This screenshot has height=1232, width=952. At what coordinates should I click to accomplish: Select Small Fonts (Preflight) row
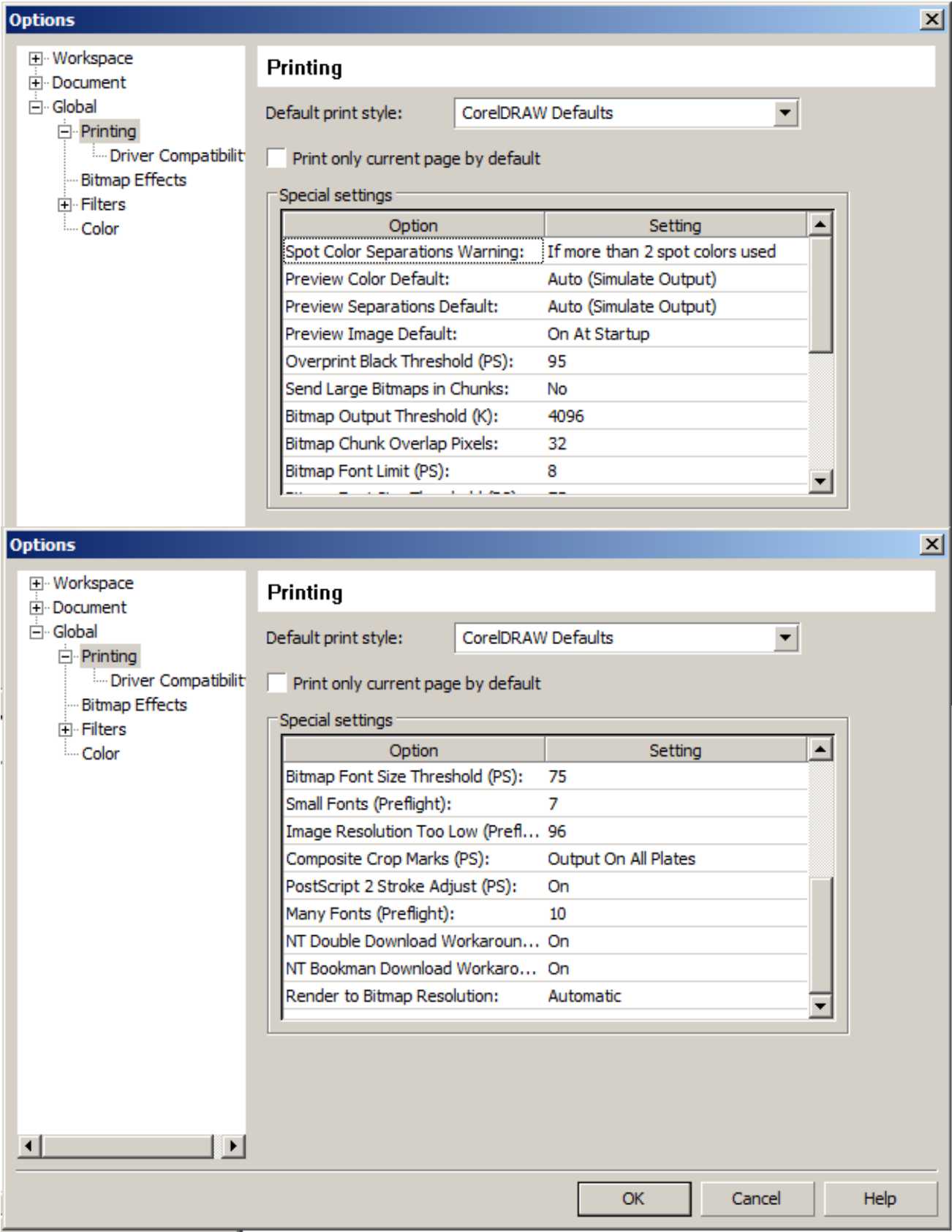tap(545, 804)
